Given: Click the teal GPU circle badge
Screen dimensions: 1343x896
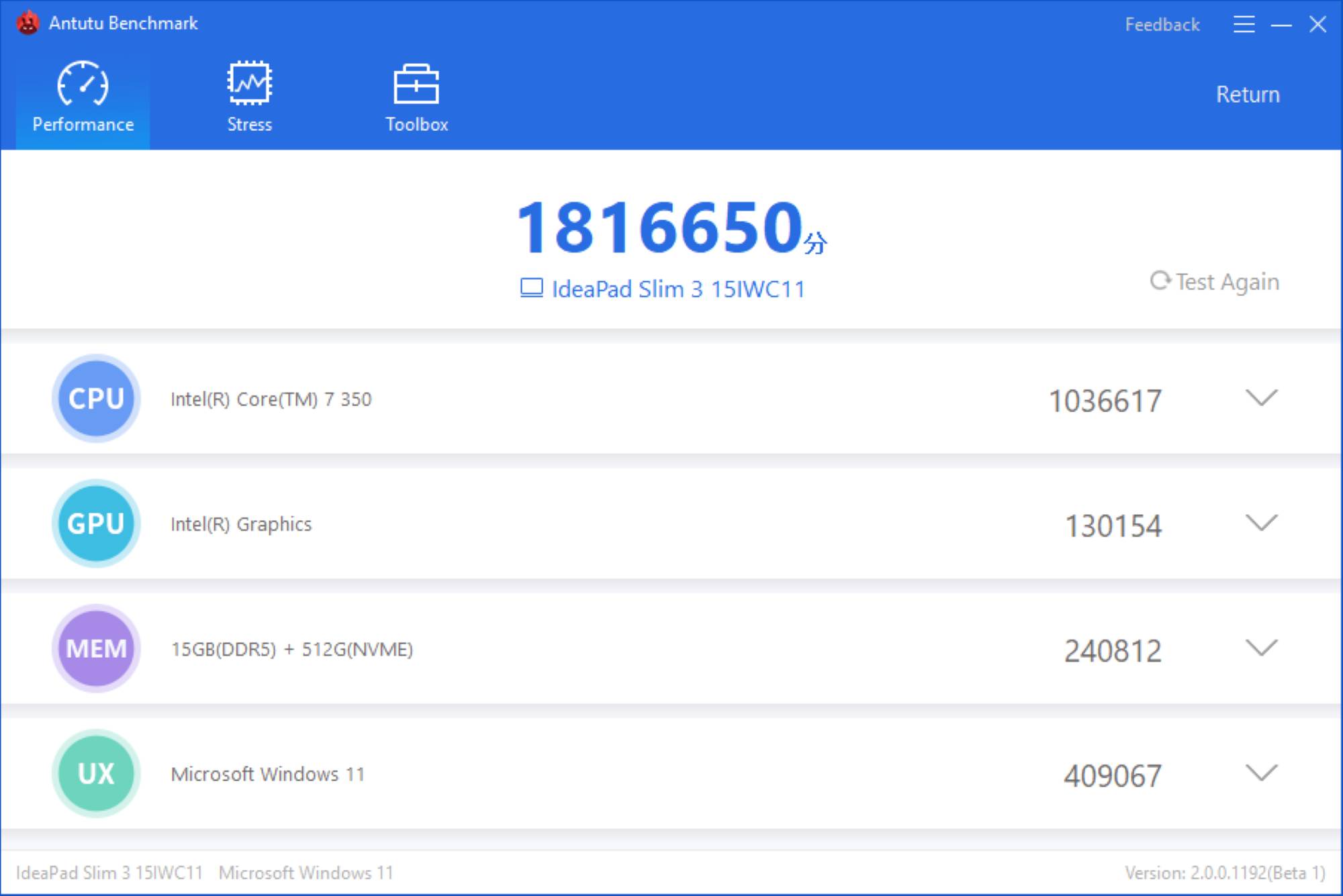Looking at the screenshot, I should pos(96,524).
